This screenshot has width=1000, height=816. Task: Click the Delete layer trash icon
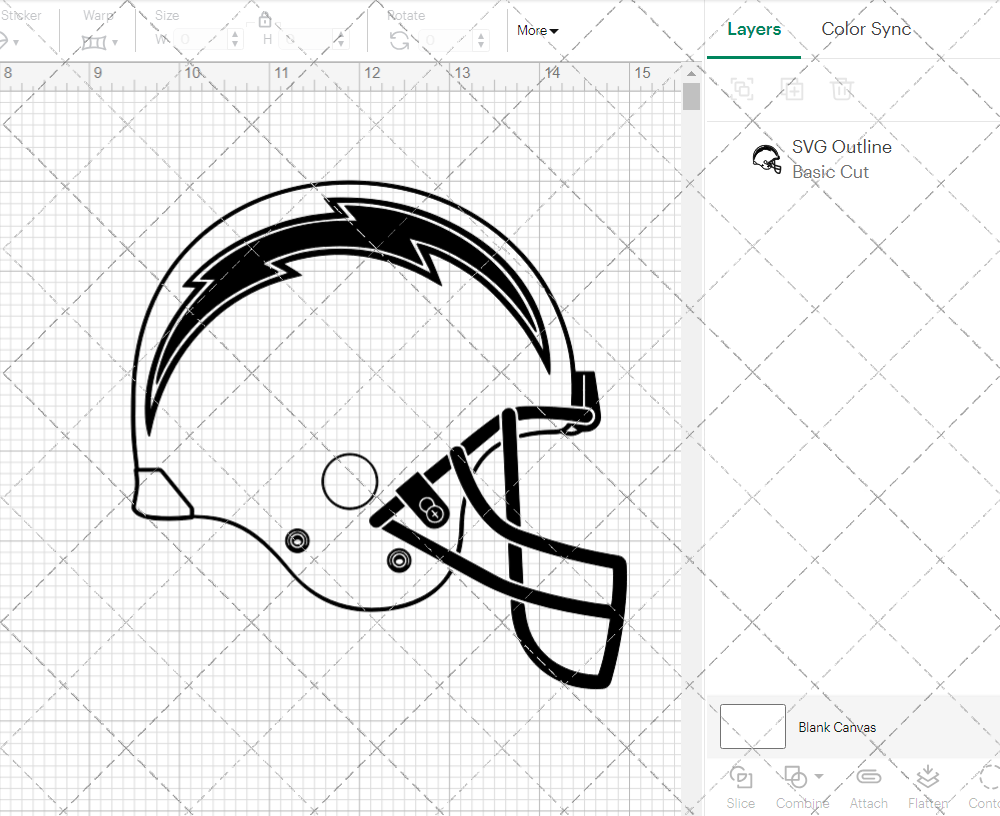click(x=842, y=89)
